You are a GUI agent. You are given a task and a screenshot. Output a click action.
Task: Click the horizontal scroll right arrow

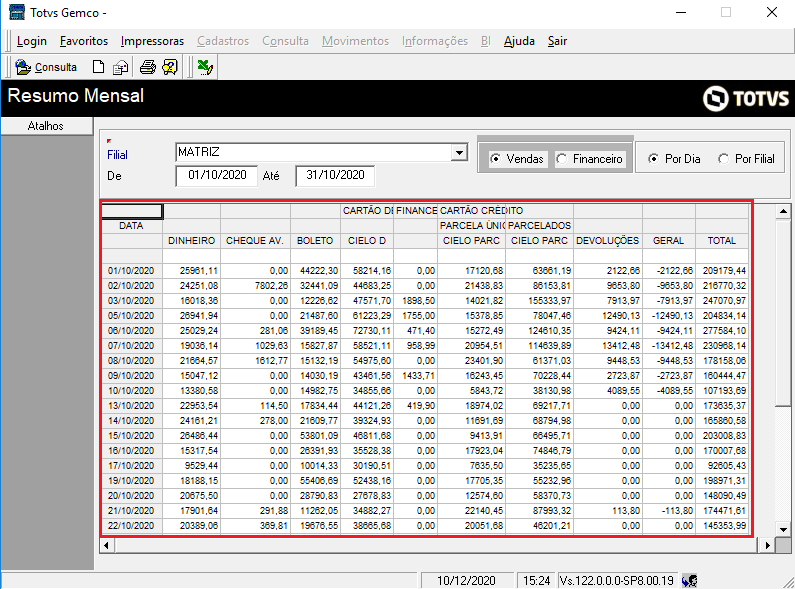[767, 545]
